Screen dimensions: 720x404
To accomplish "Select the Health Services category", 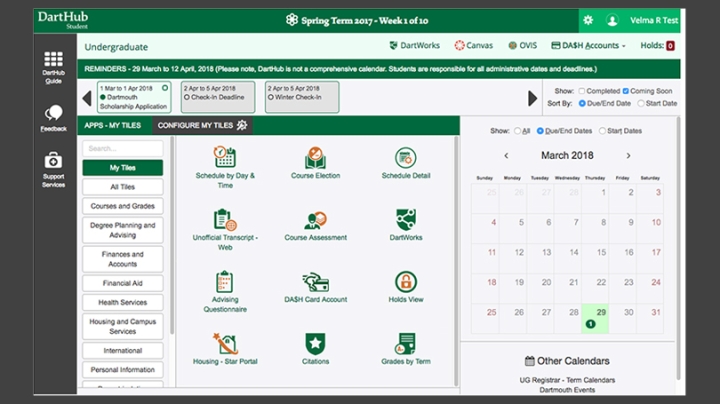I will click(x=123, y=303).
